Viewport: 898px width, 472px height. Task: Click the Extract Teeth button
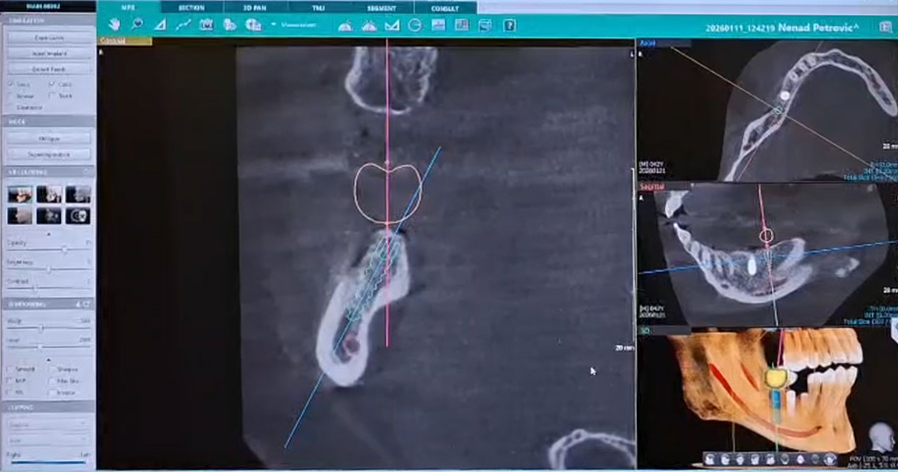pos(49,69)
